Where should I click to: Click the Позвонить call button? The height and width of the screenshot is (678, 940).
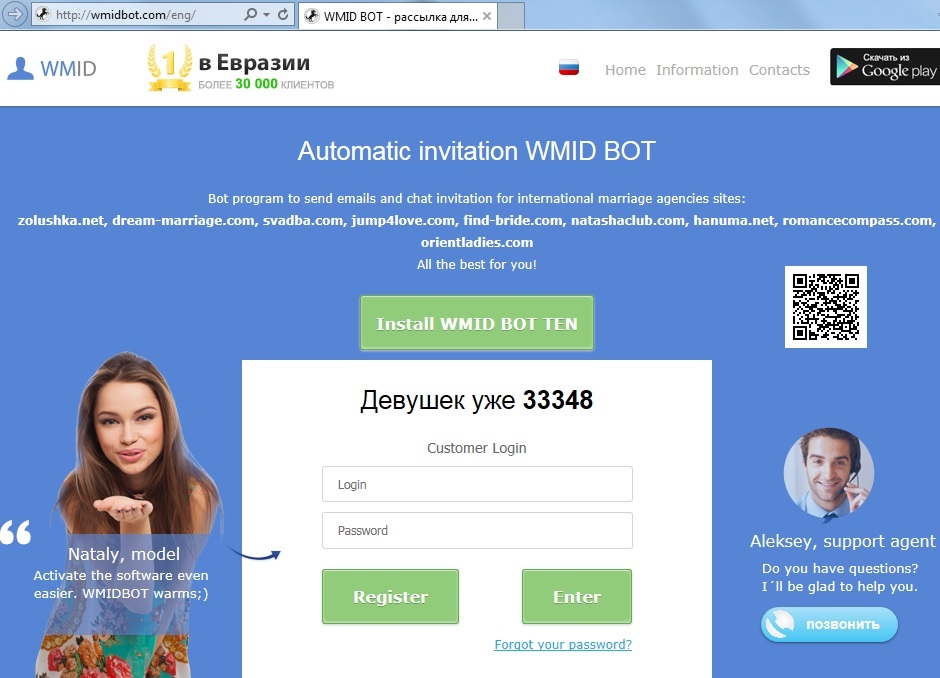(x=829, y=625)
